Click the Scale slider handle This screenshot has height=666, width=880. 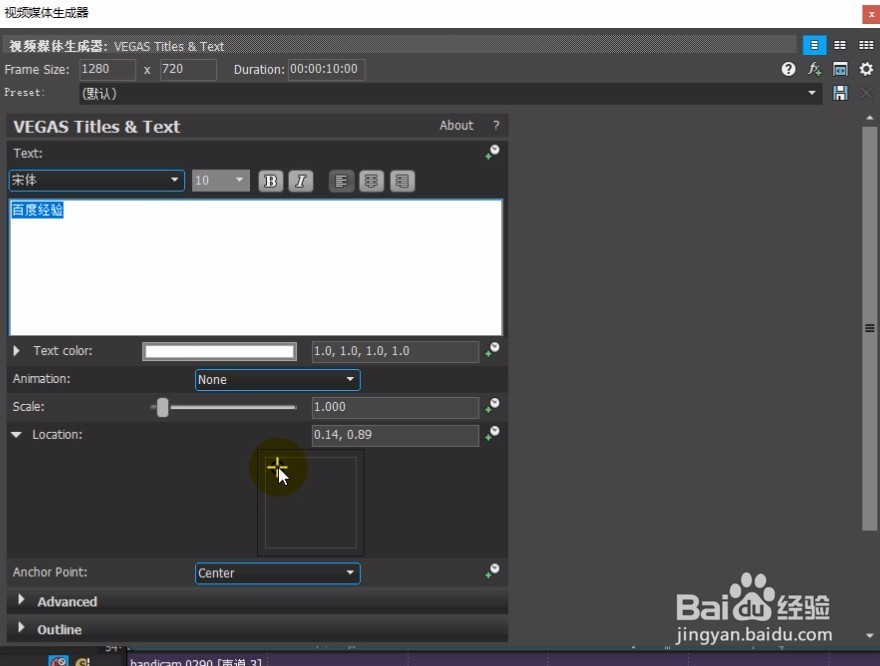tap(163, 407)
